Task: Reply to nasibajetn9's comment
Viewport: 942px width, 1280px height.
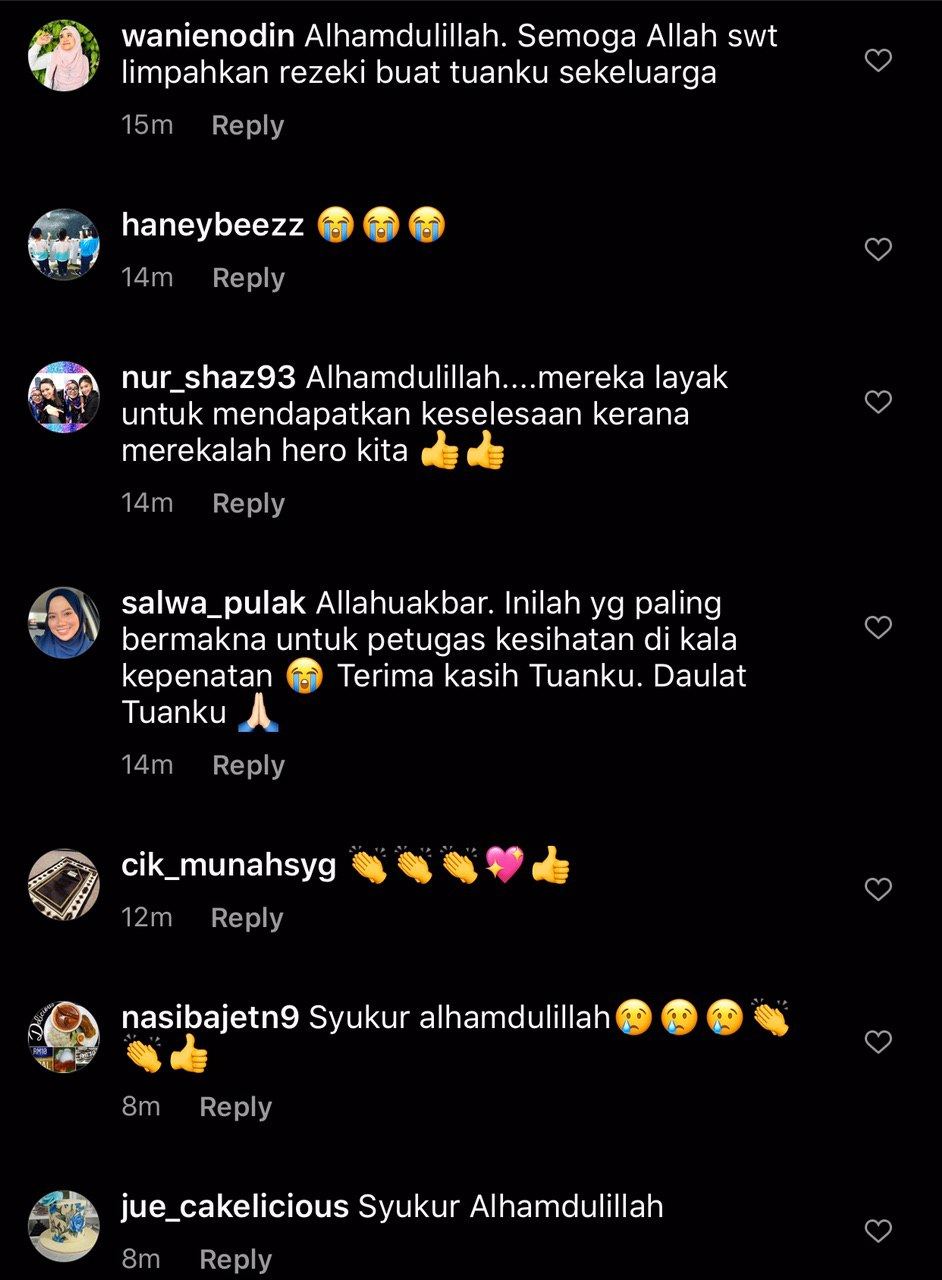Action: pos(235,1107)
